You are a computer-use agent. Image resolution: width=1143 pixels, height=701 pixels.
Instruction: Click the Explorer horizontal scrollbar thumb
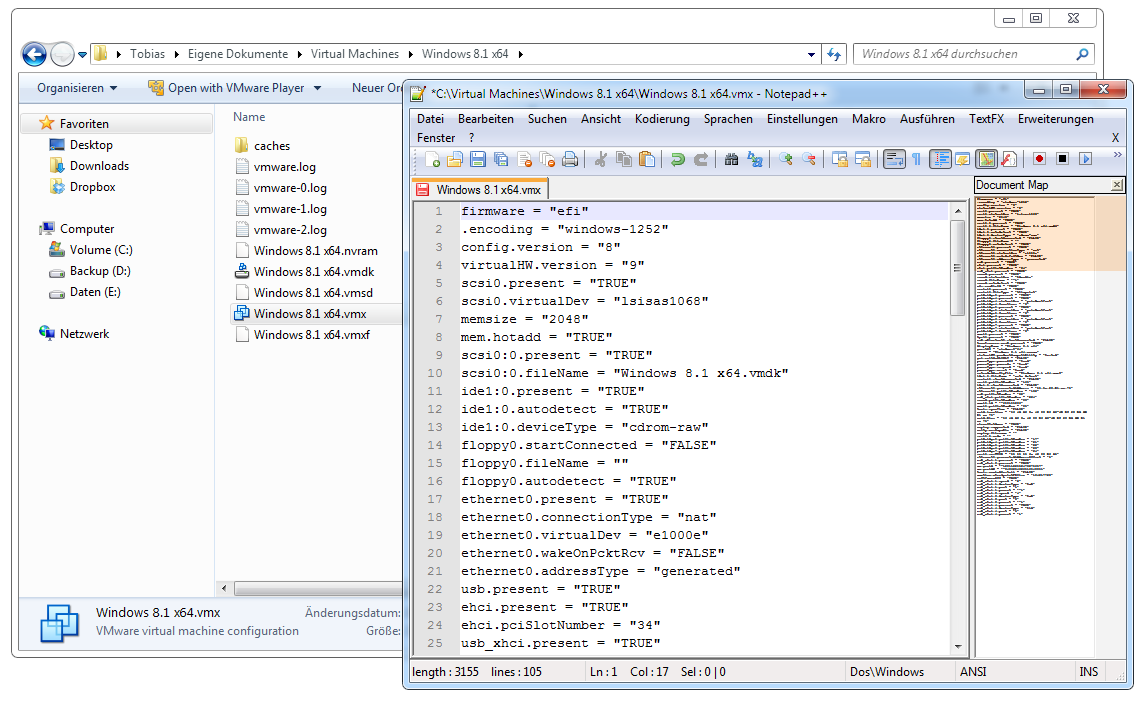coord(319,588)
